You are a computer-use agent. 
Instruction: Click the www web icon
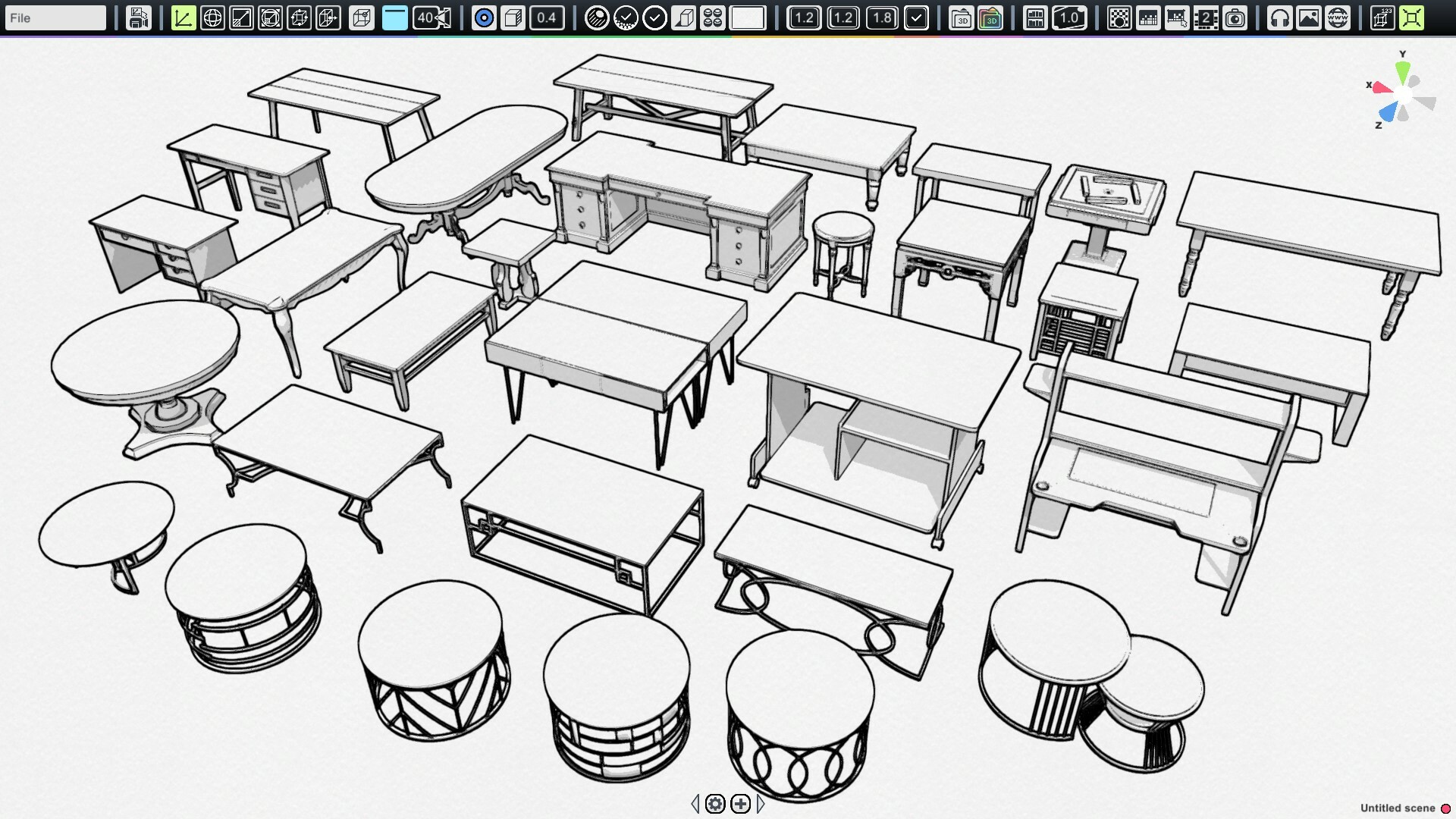[x=1337, y=17]
